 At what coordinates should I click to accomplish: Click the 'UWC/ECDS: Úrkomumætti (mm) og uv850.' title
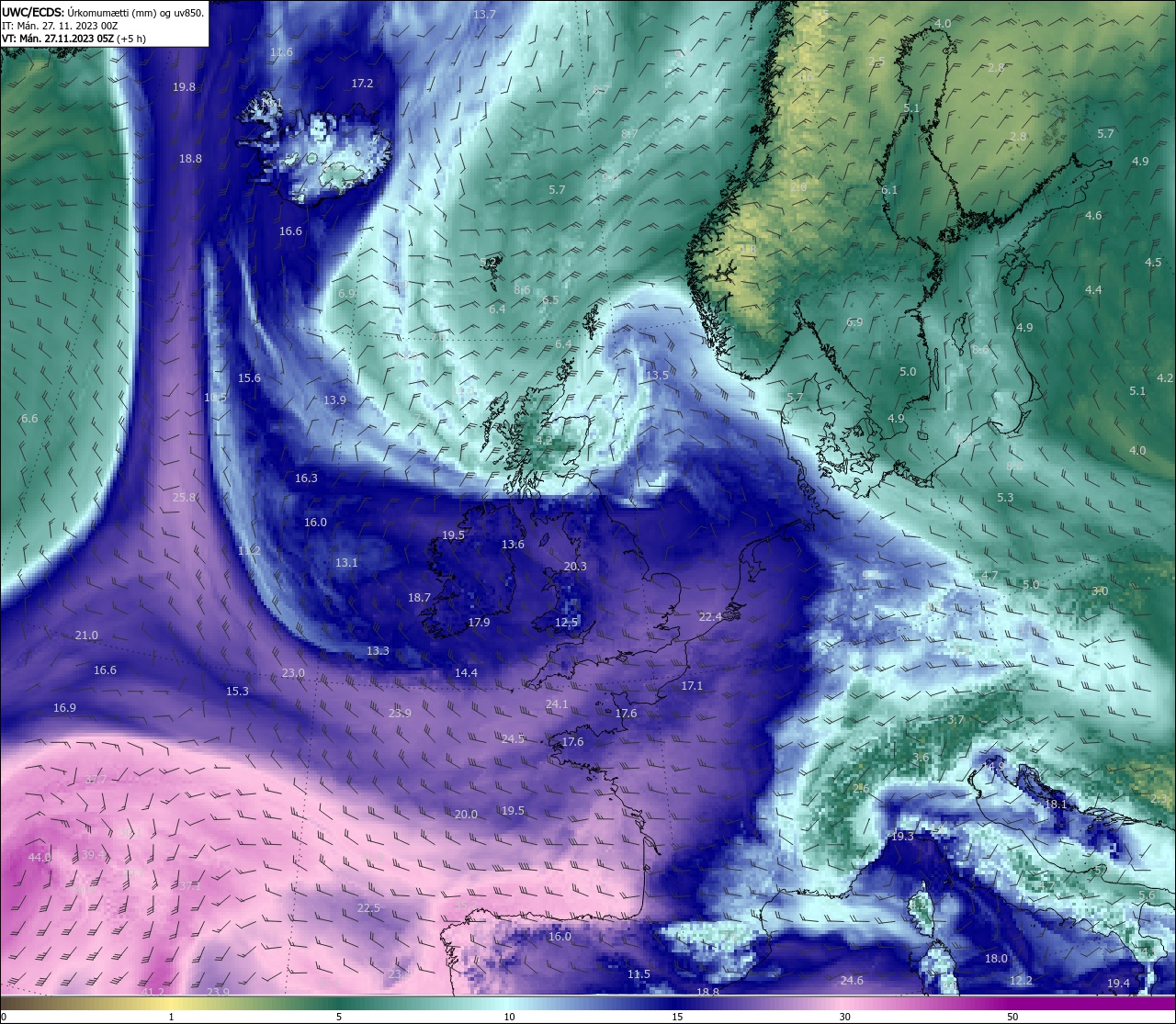pyautogui.click(x=103, y=12)
